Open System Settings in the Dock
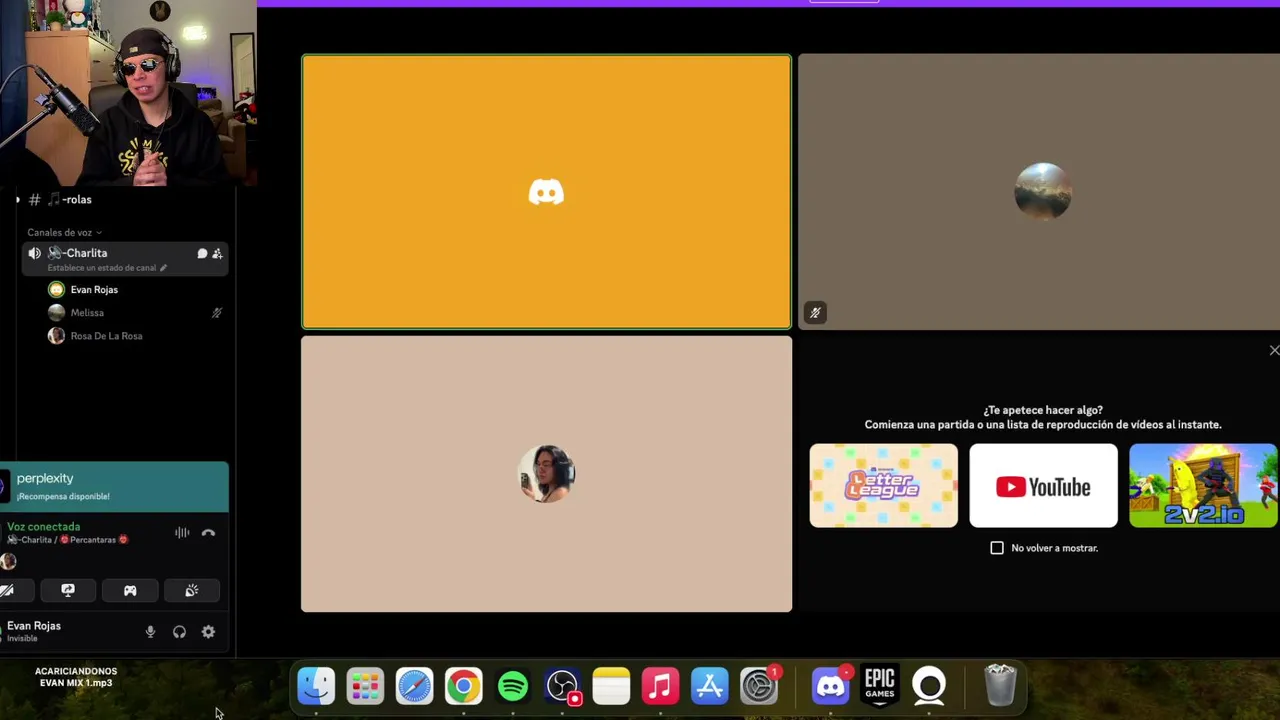 click(759, 686)
